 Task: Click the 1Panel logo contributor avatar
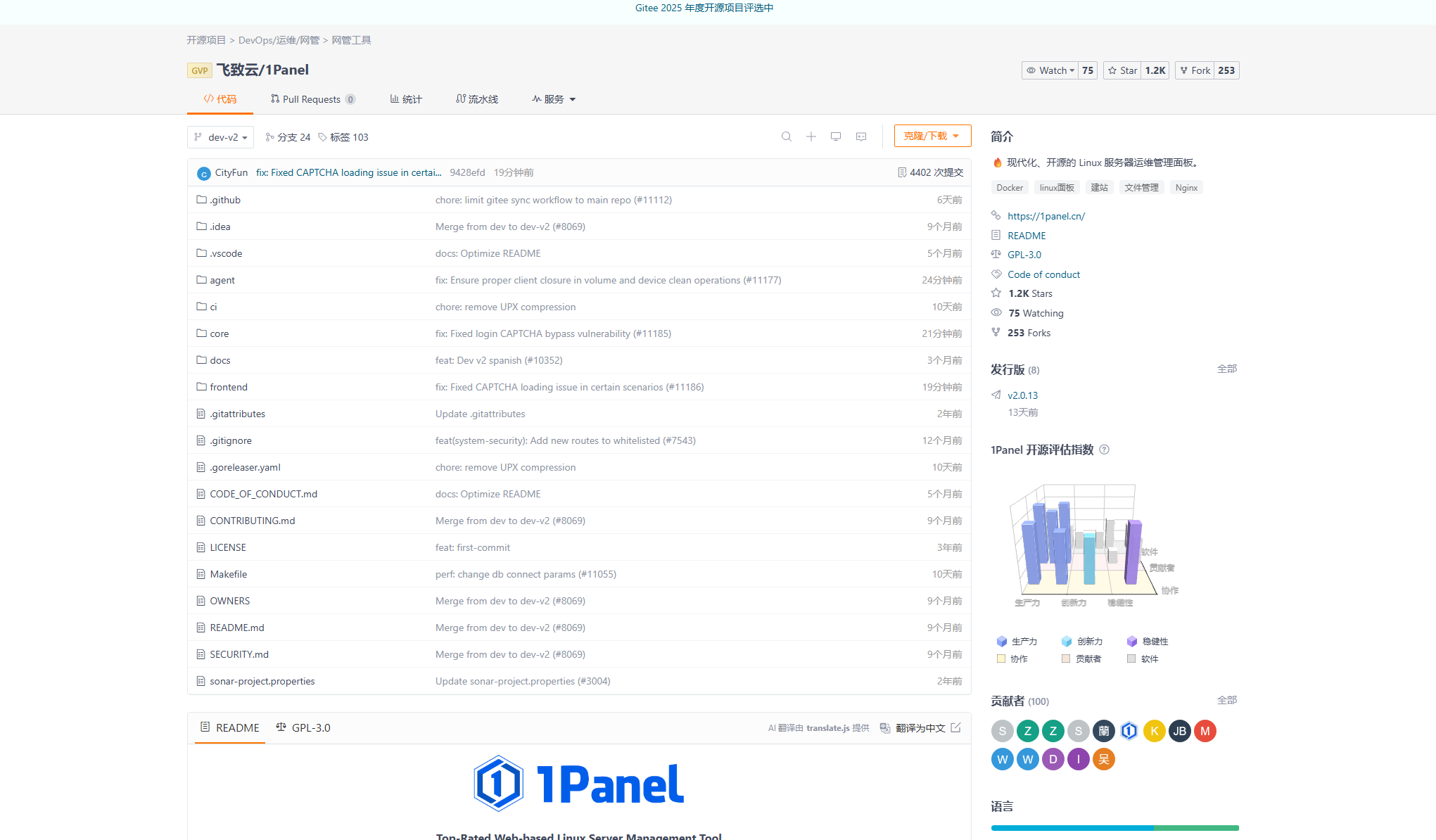[1129, 731]
